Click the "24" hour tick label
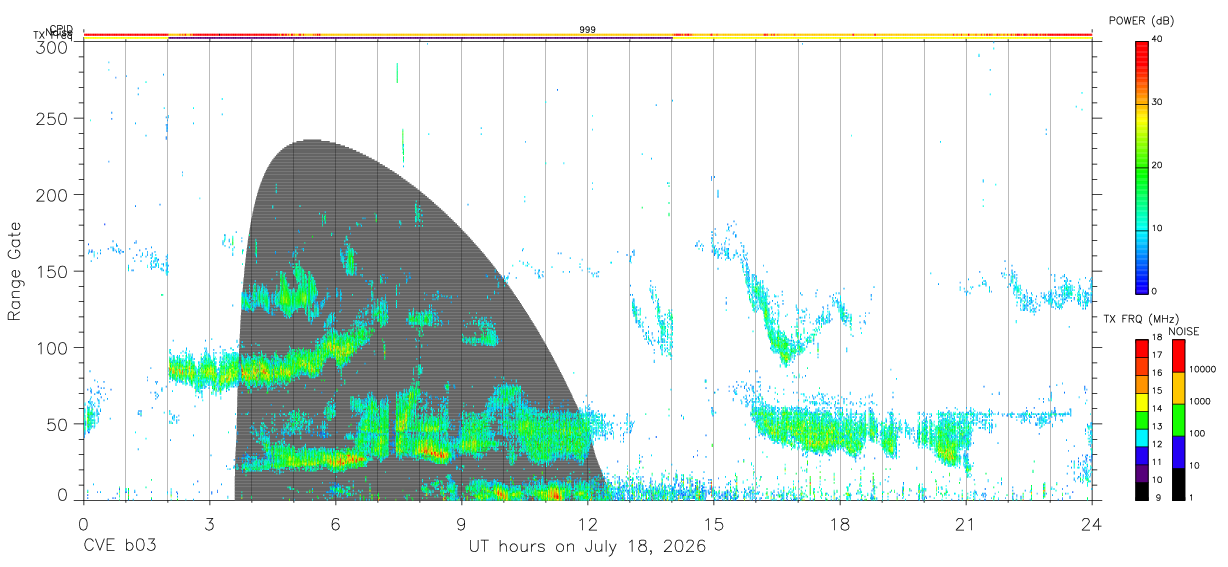Screen dimensions: 1228x567 click(x=1091, y=524)
